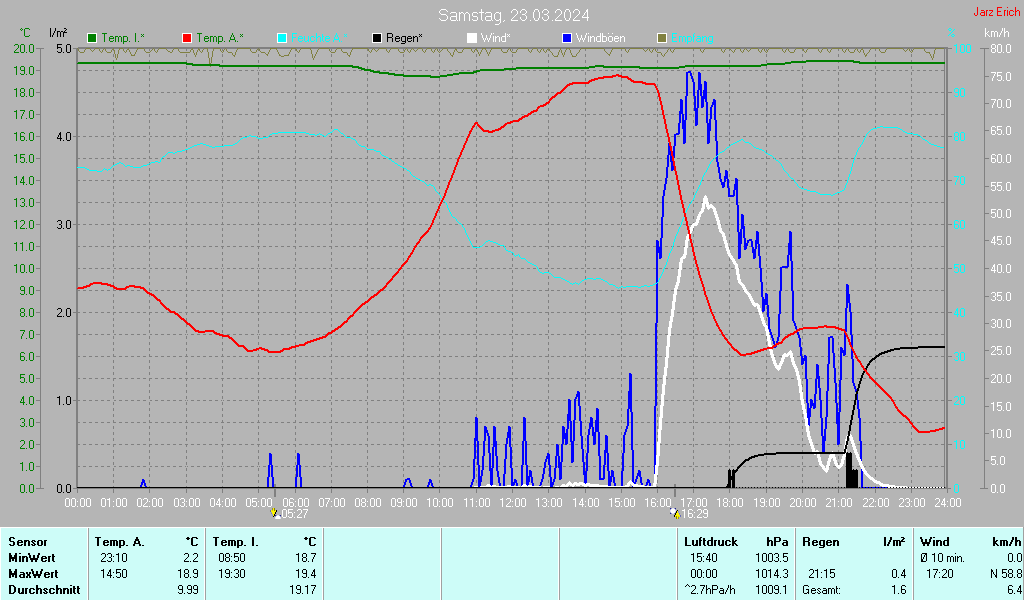Viewport: 1024px width, 600px height.
Task: Click the 06:00 time axis label
Action: (x=295, y=503)
